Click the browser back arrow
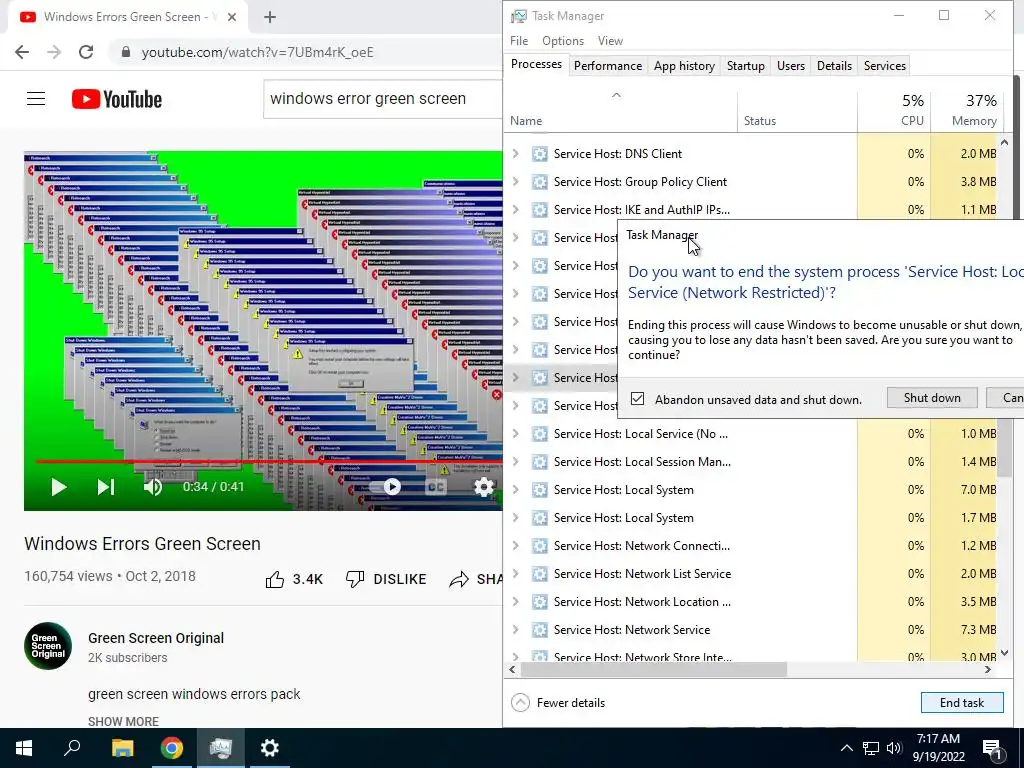 click(x=22, y=52)
